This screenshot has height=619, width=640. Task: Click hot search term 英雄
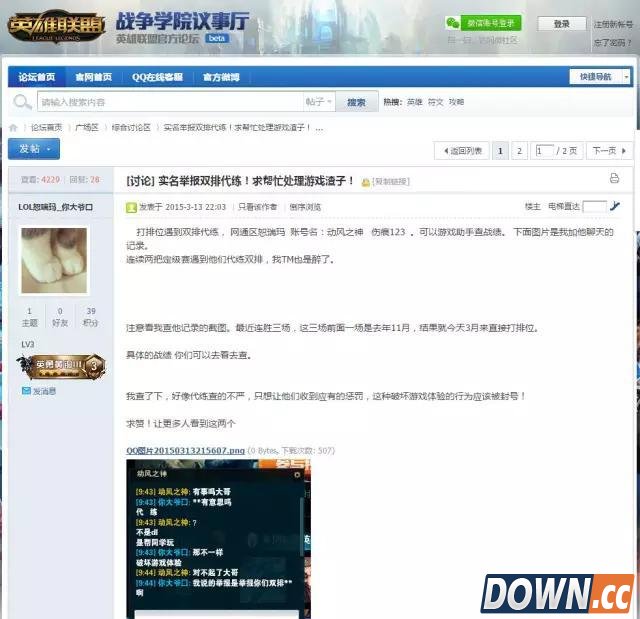(415, 102)
